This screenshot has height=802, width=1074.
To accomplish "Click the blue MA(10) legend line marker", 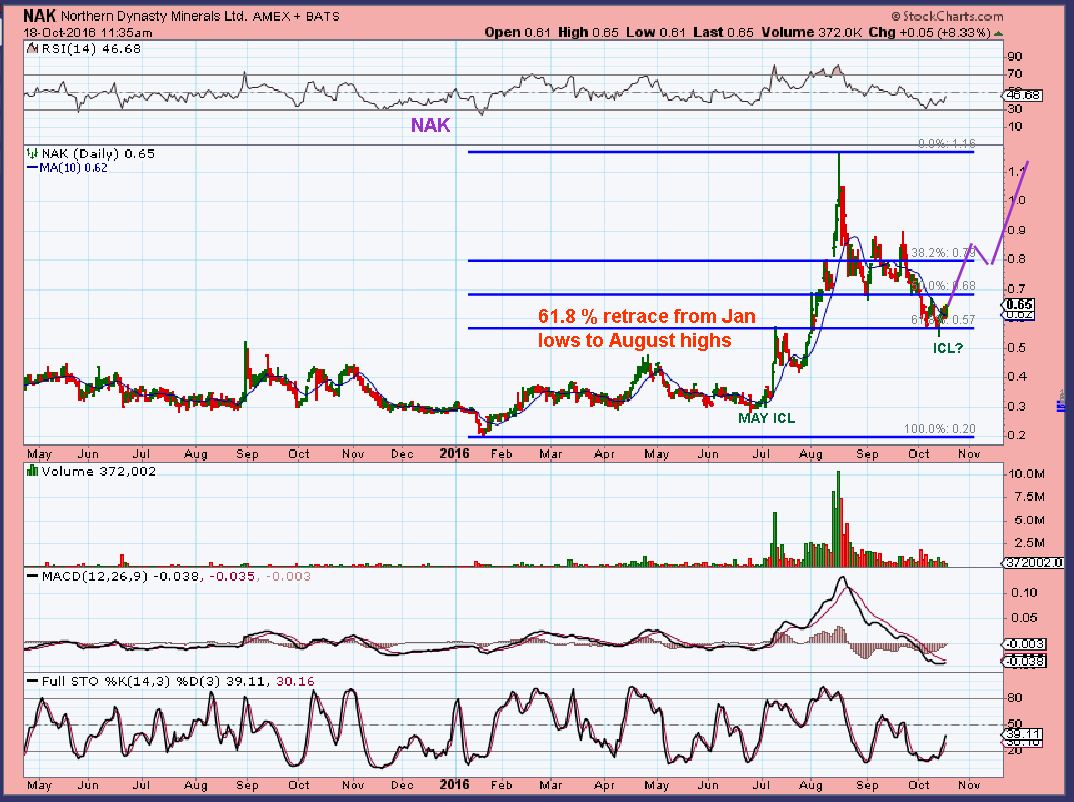I will (32, 168).
